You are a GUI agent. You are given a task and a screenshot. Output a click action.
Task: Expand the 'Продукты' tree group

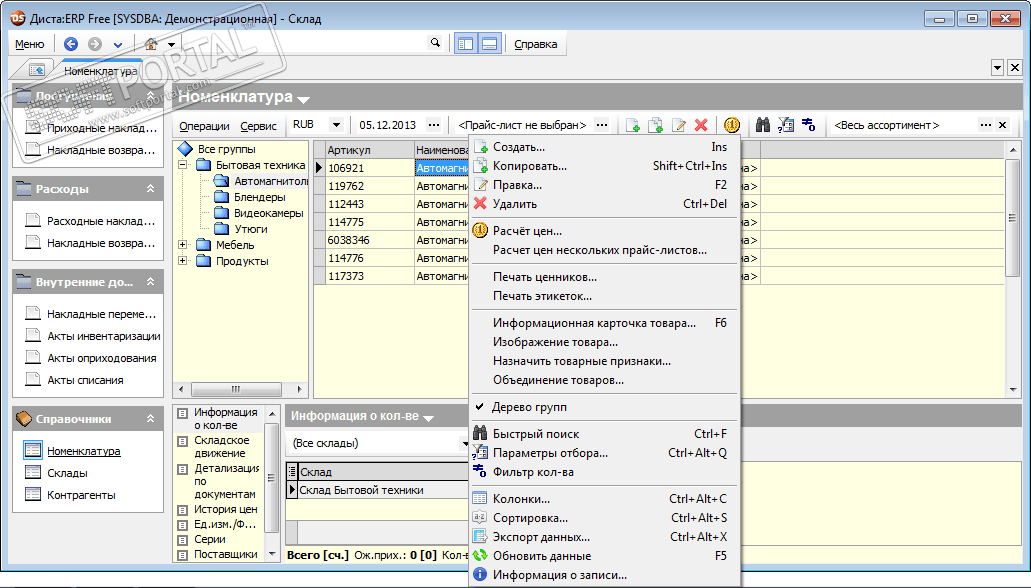[182, 261]
